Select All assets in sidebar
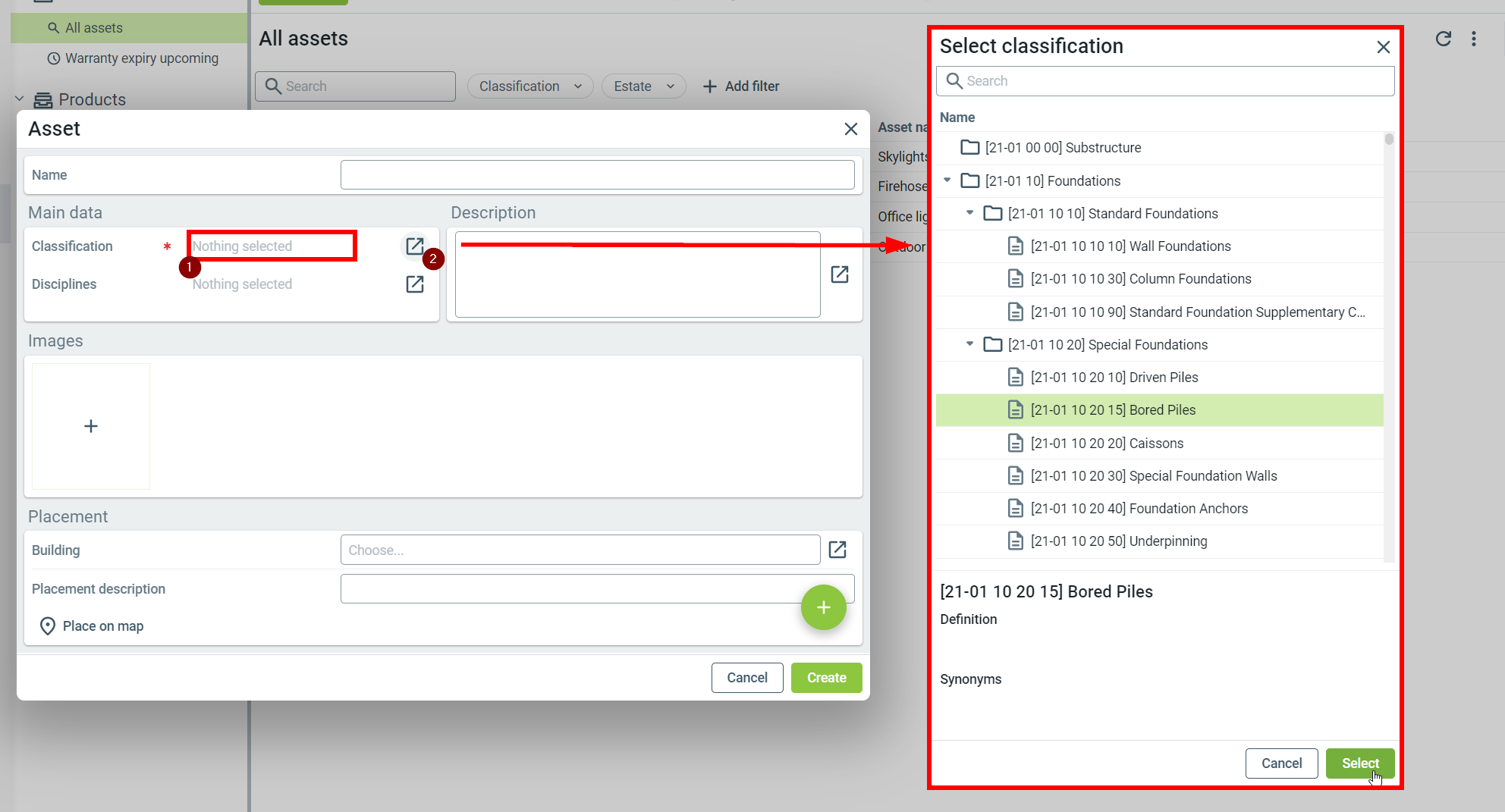Image resolution: width=1505 pixels, height=812 pixels. pyautogui.click(x=93, y=28)
